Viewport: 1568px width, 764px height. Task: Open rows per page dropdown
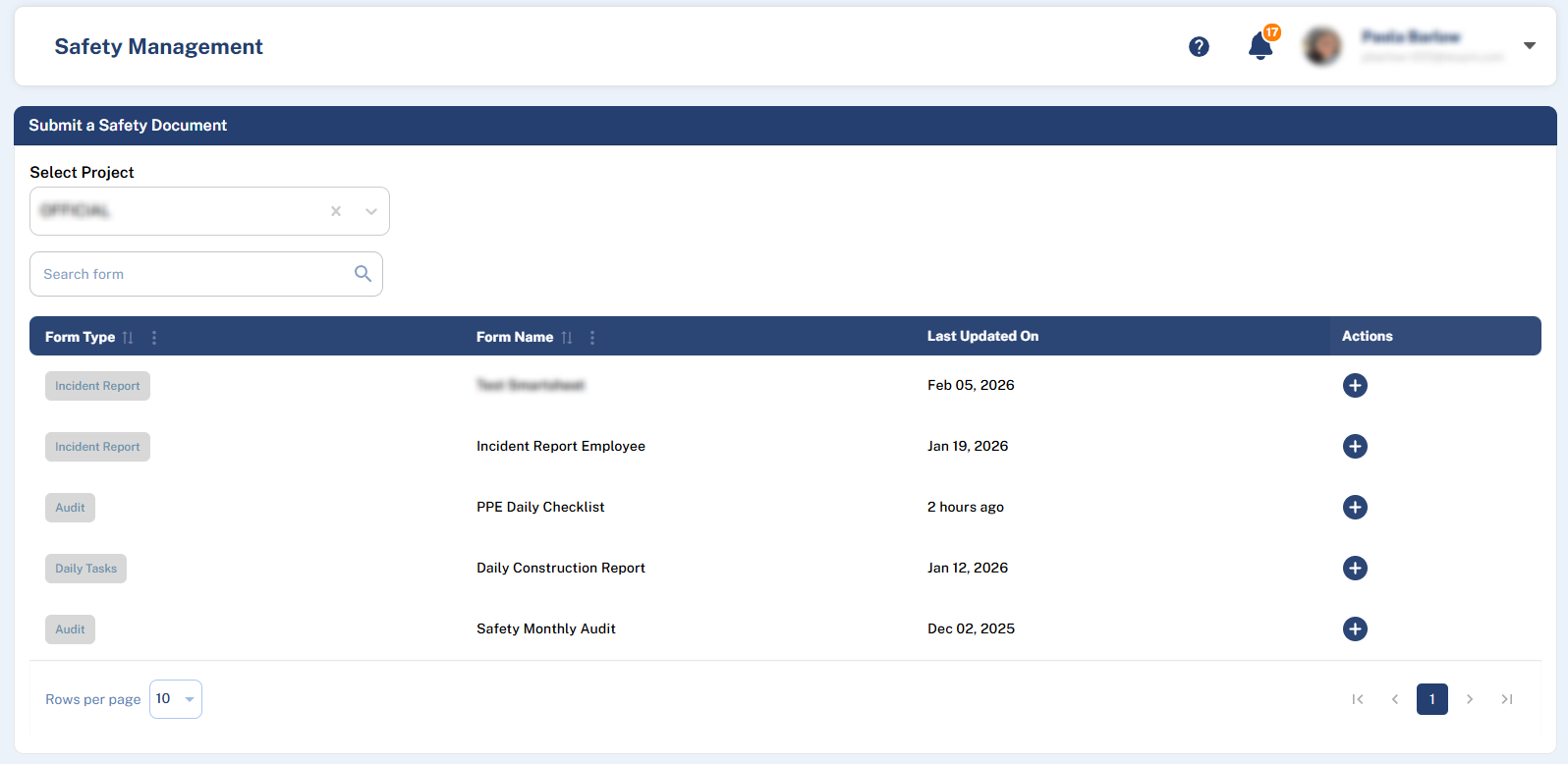click(176, 699)
